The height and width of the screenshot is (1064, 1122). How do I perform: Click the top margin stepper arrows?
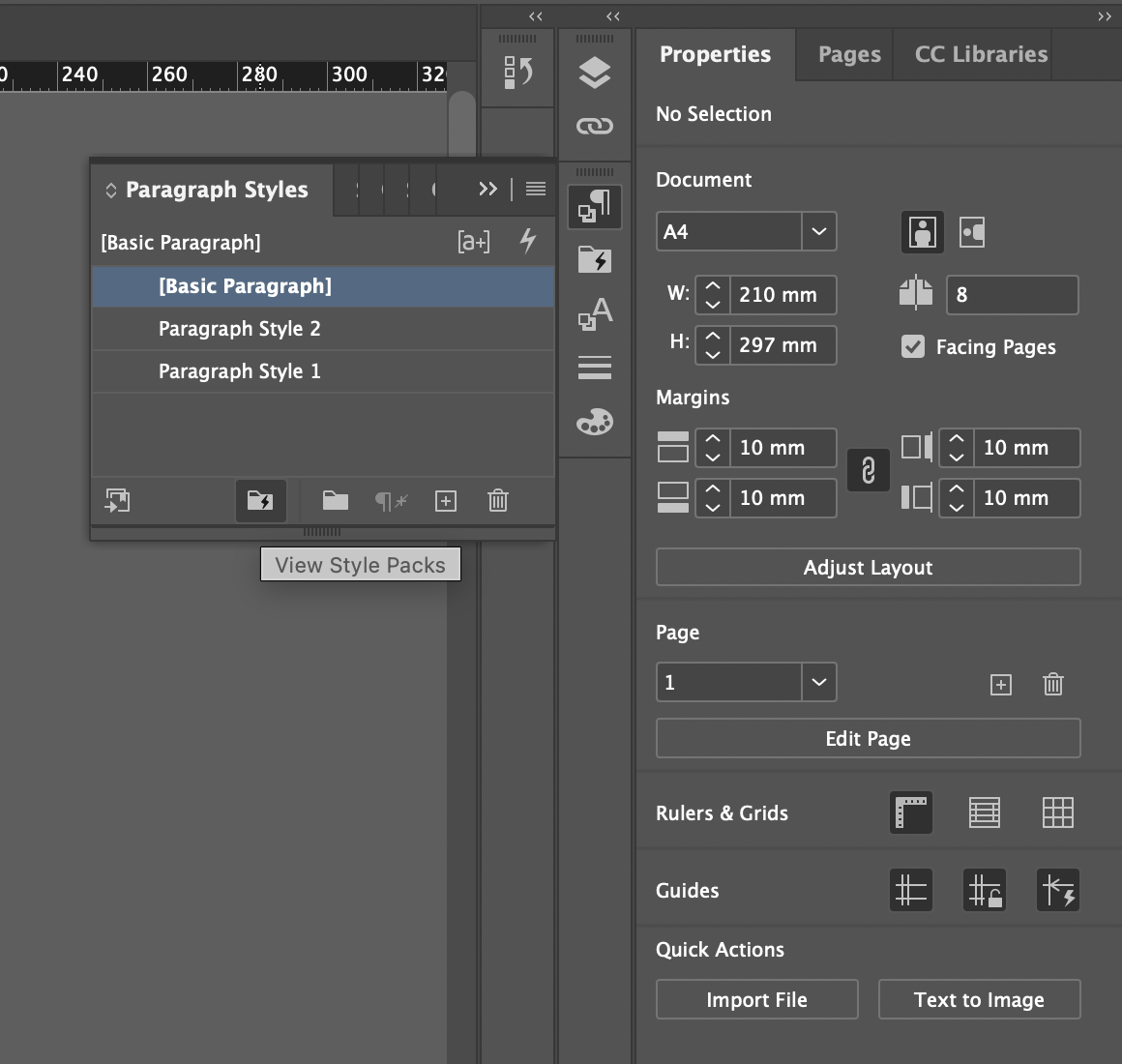pyautogui.click(x=713, y=448)
